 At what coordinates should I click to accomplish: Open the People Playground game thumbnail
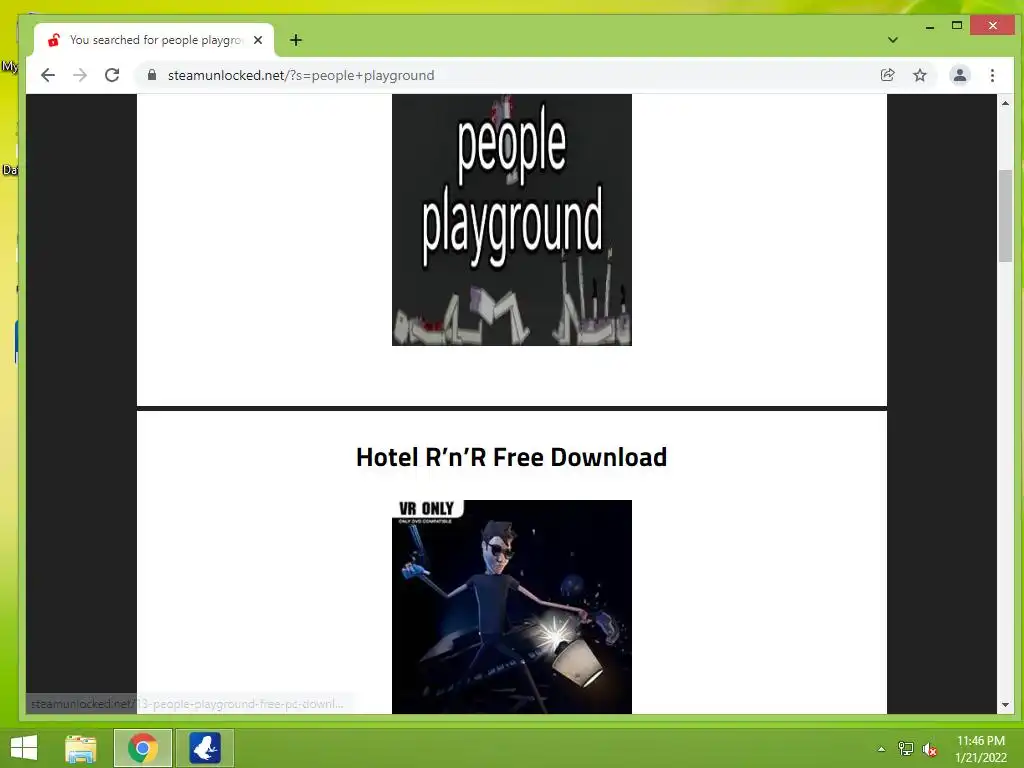(511, 219)
